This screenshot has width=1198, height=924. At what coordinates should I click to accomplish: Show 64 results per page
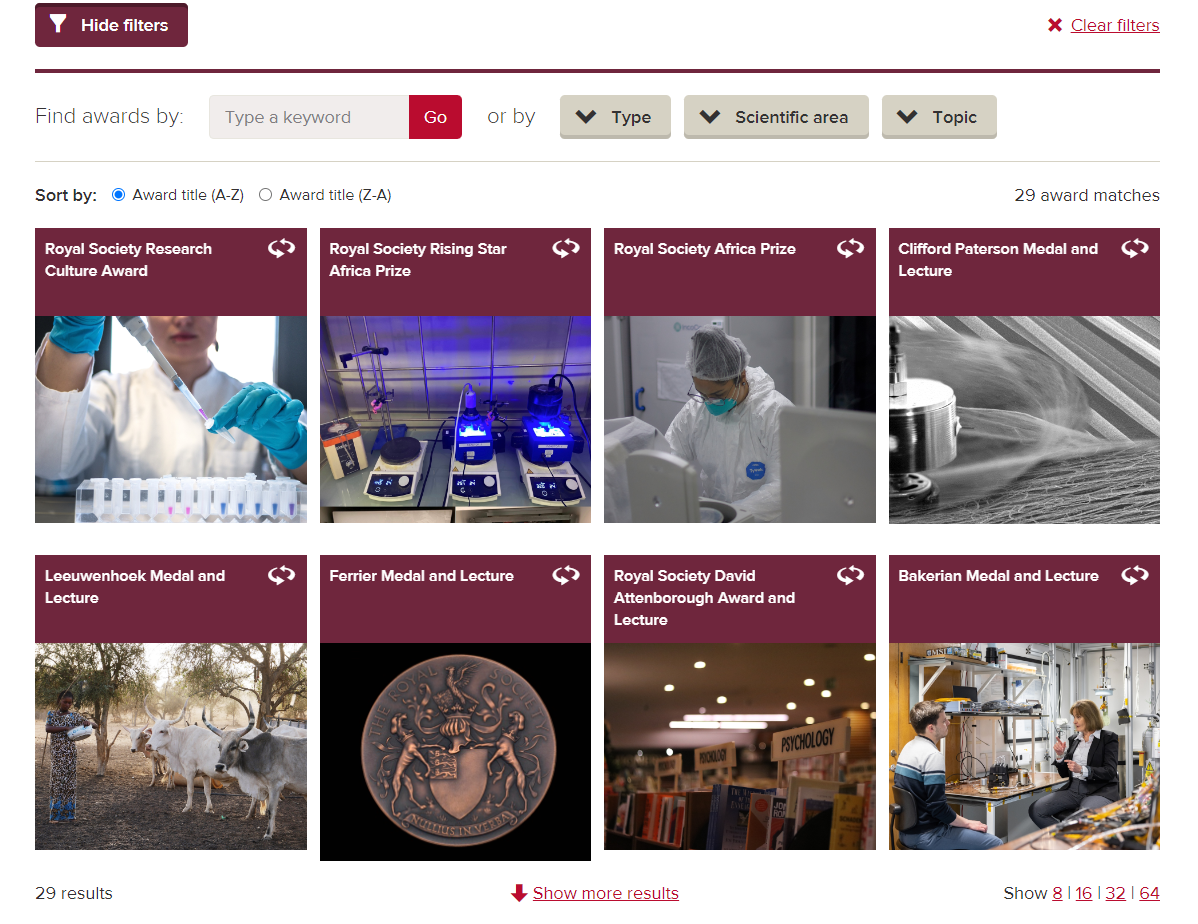[1149, 893]
